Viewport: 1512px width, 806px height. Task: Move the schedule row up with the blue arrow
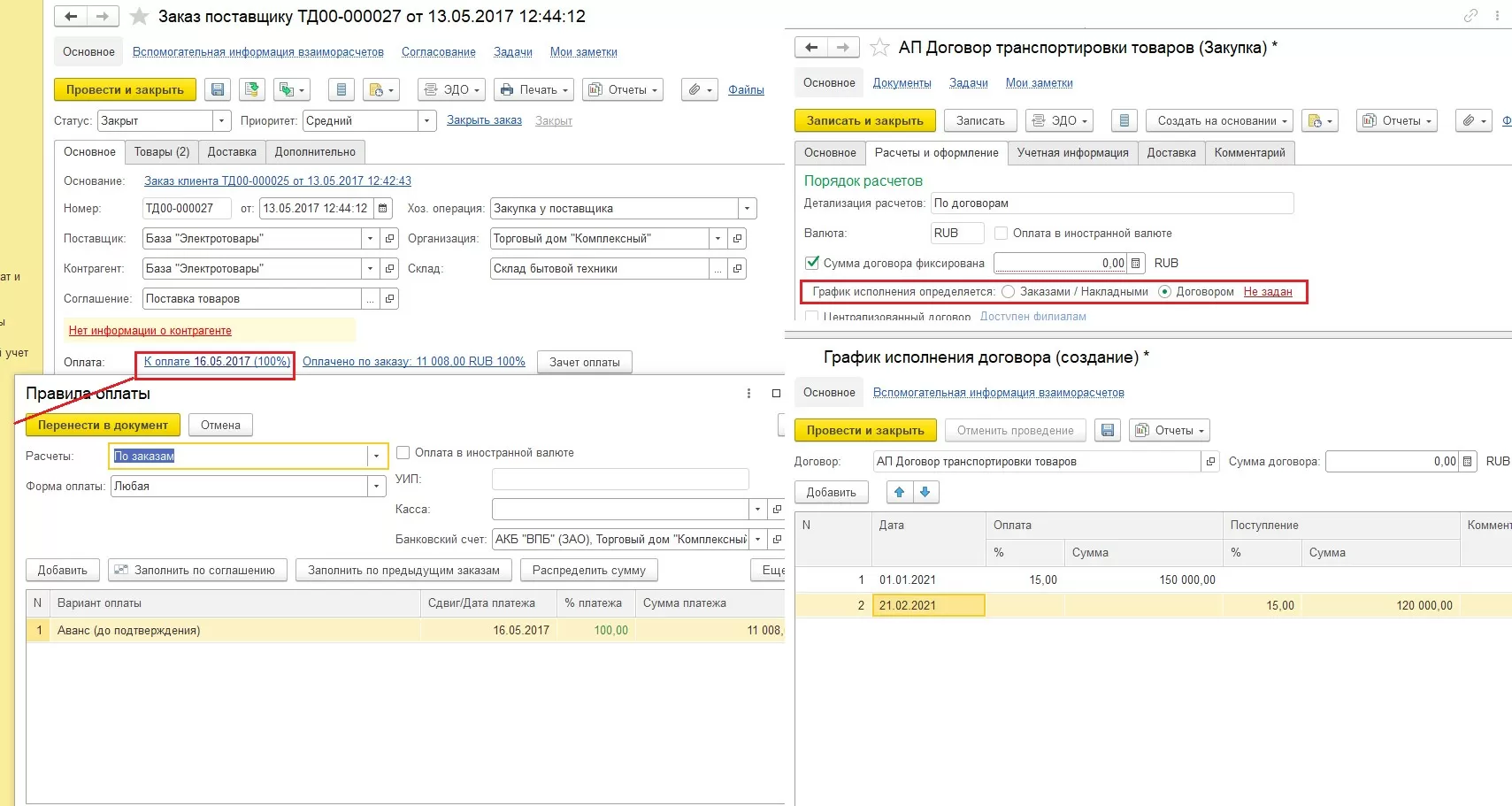pos(900,493)
